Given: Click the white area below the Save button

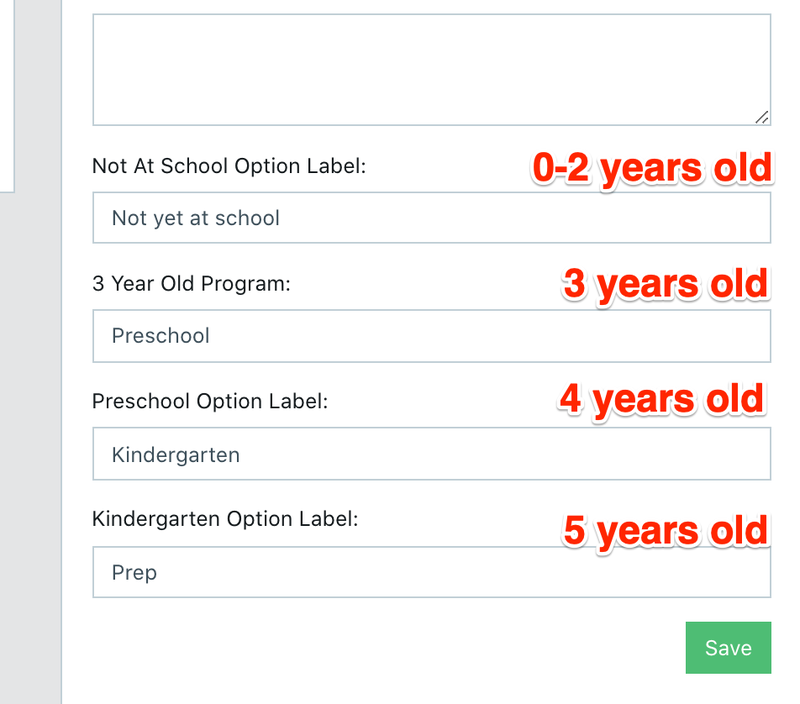Looking at the screenshot, I should (x=400, y=690).
